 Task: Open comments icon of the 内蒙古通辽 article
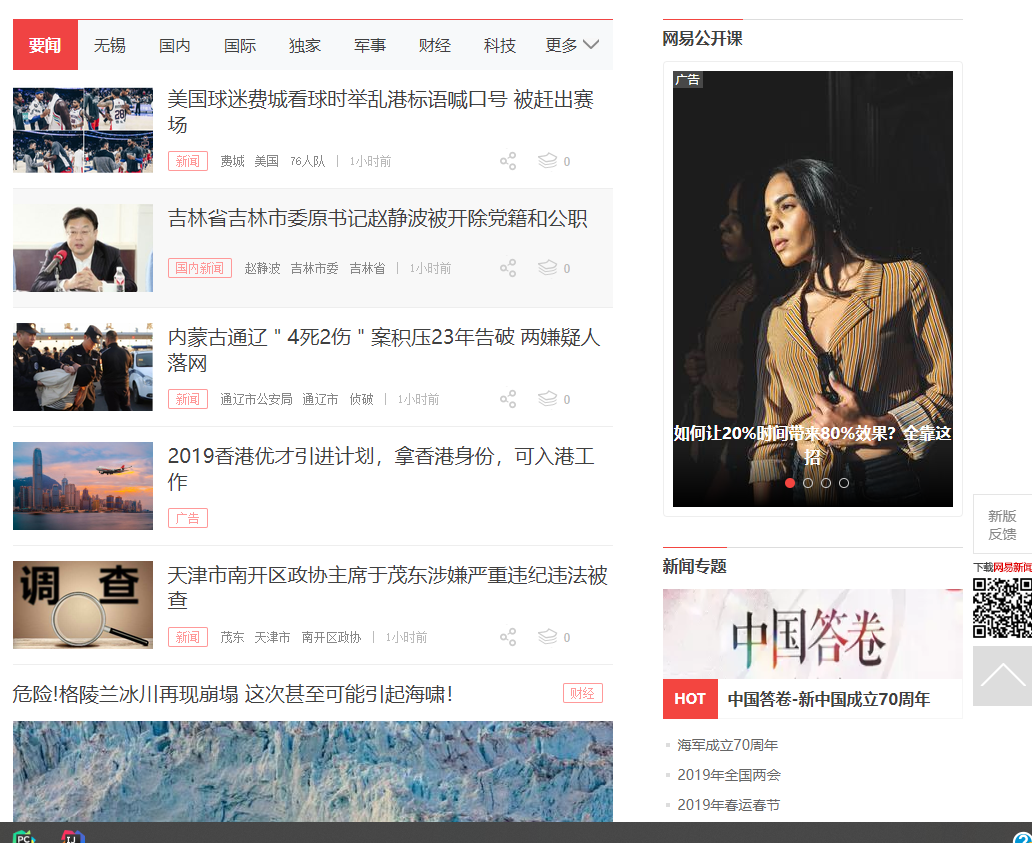pyautogui.click(x=548, y=399)
